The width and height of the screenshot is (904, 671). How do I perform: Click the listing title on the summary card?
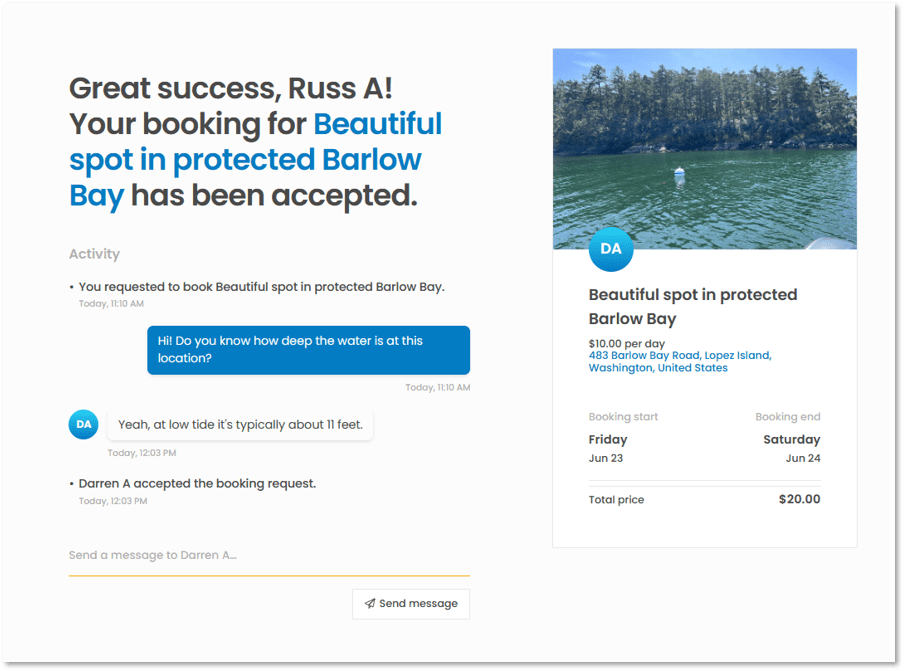coord(692,306)
